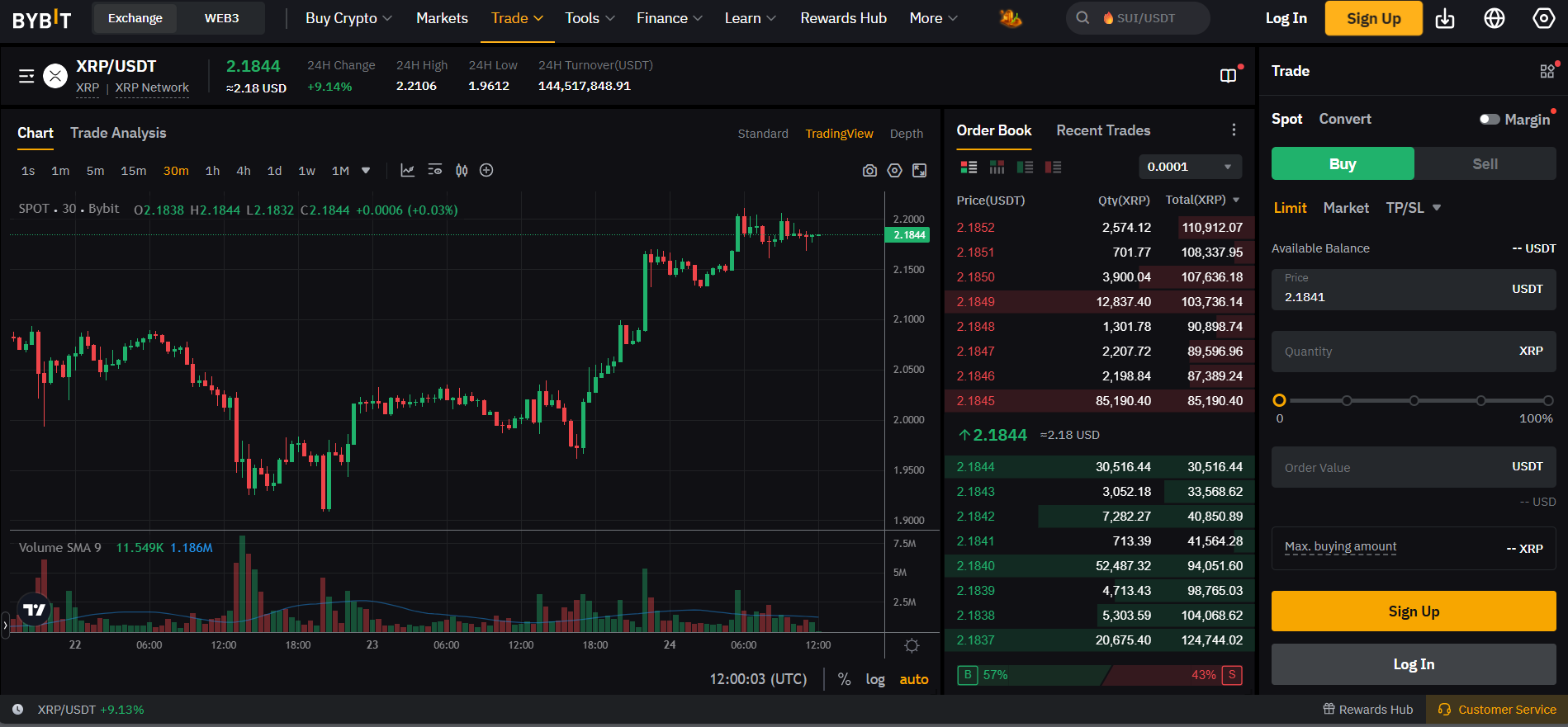This screenshot has width=1568, height=727.
Task: Open Customer Service chat
Action: tap(1497, 710)
